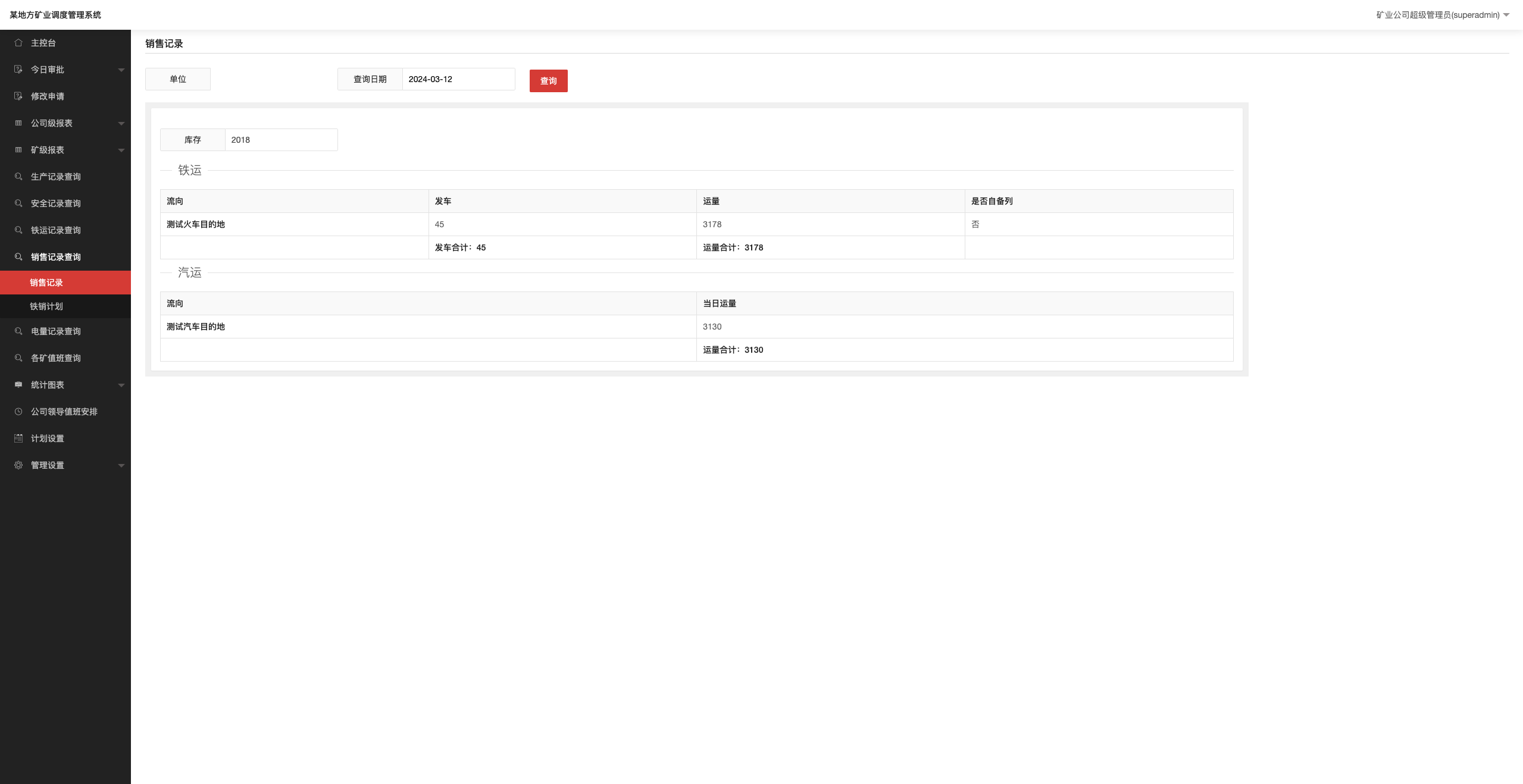Click the 汽运 section heading
The width and height of the screenshot is (1523, 784).
190,272
